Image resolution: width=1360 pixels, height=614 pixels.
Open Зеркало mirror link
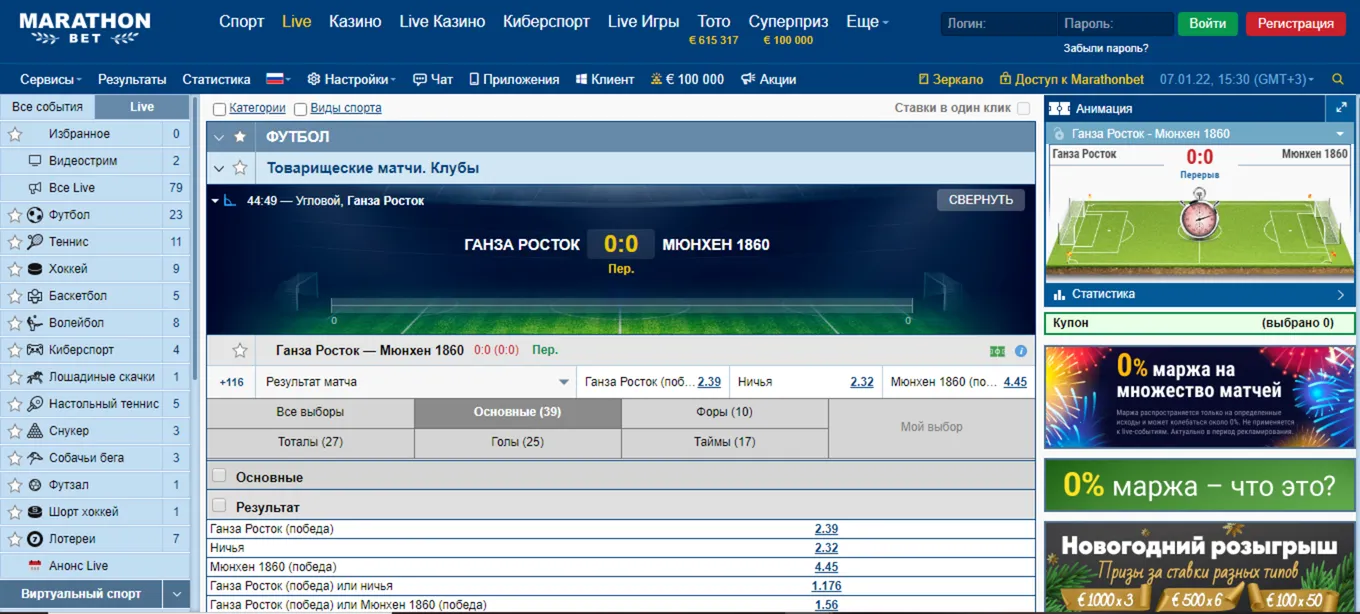(x=951, y=79)
